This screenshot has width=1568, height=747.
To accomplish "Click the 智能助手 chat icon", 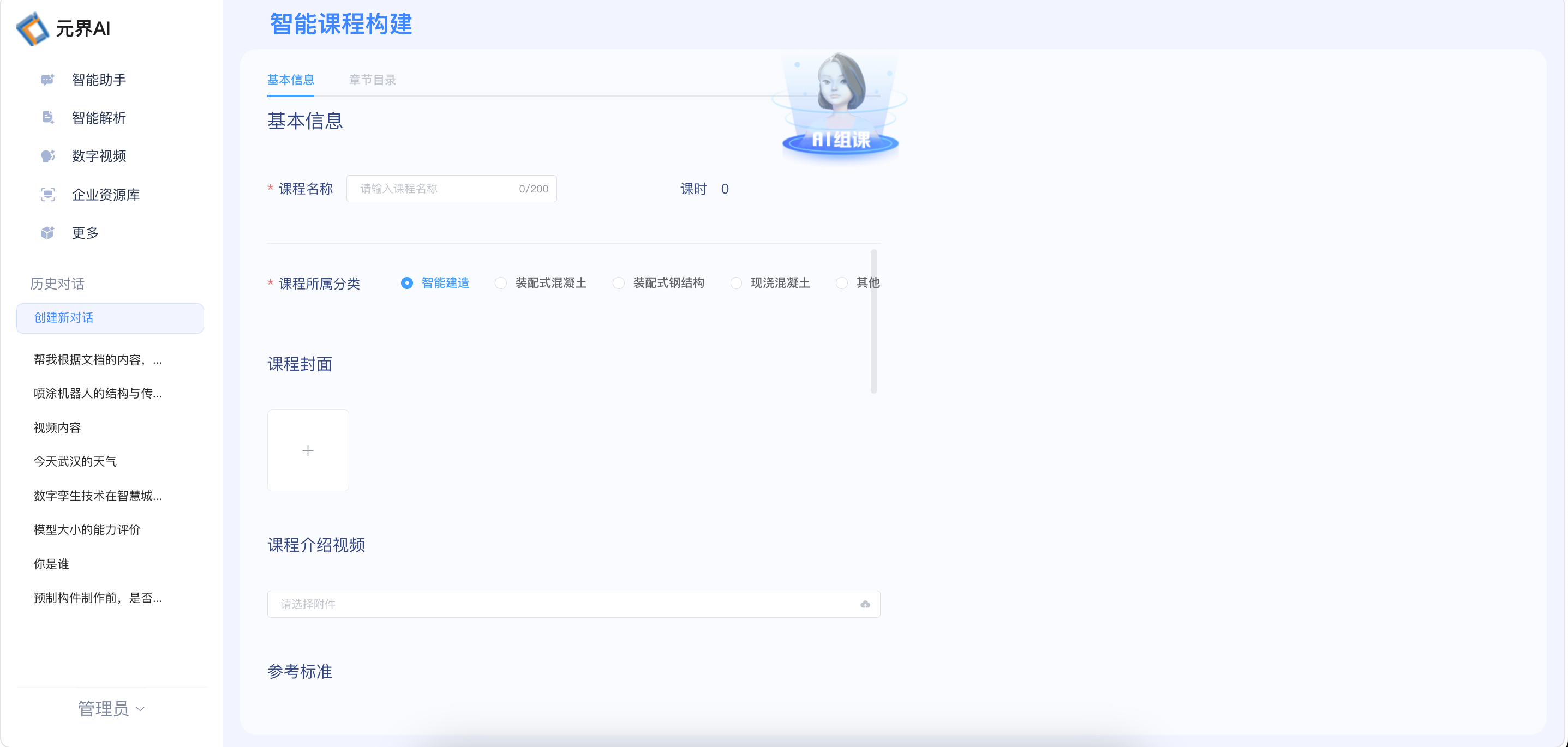I will 47,80.
